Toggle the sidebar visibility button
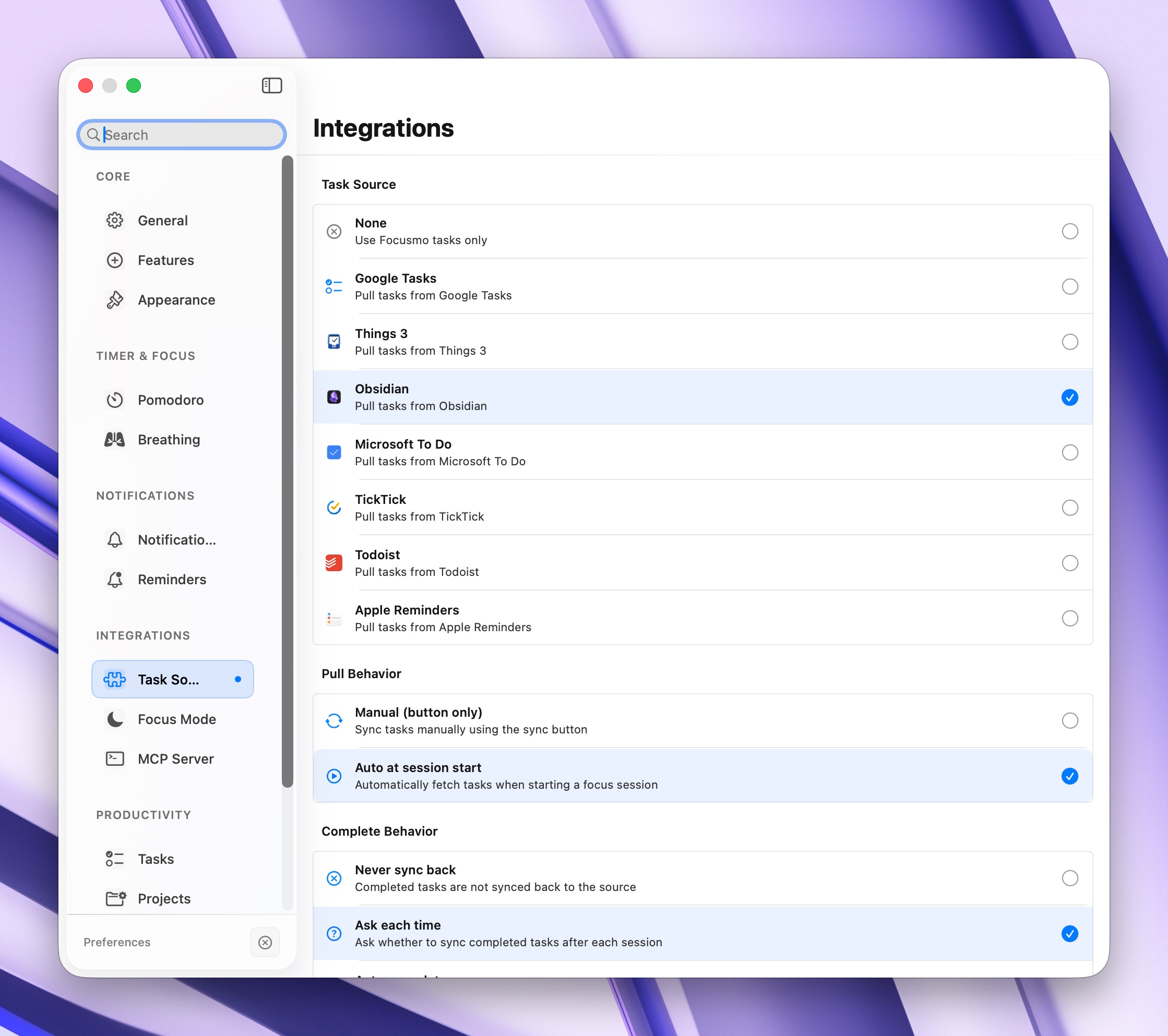1168x1036 pixels. click(x=272, y=85)
